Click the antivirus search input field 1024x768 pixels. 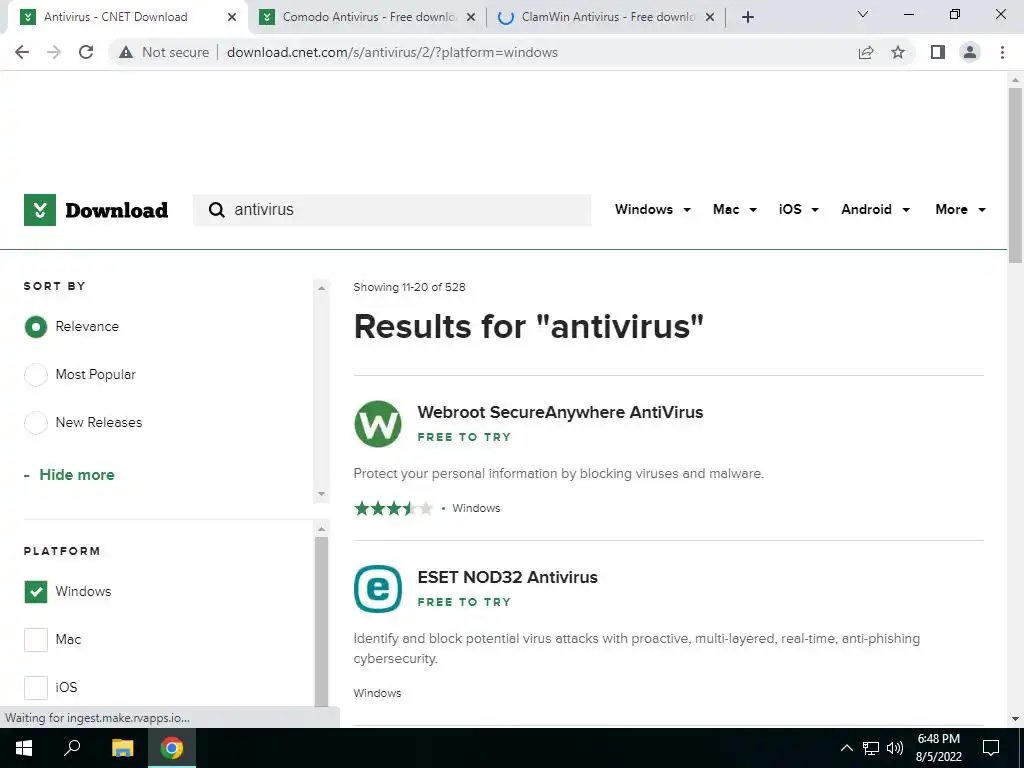click(392, 210)
